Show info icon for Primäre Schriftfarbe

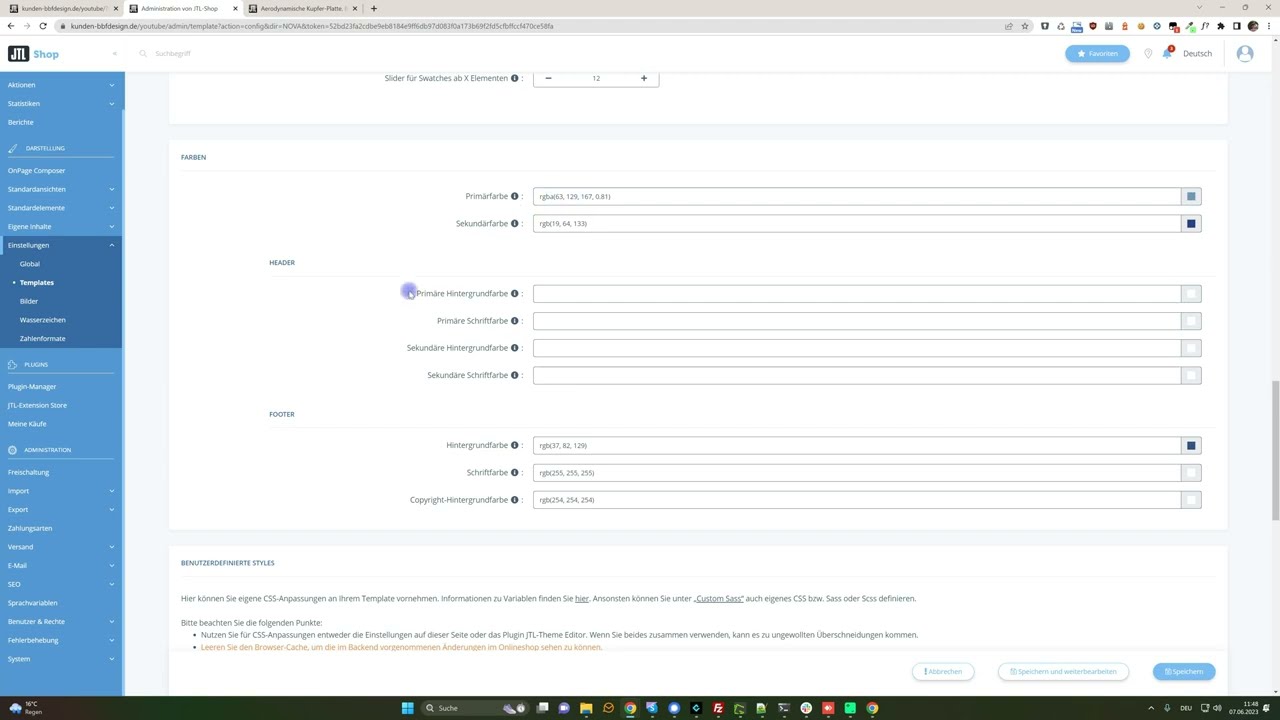point(515,321)
